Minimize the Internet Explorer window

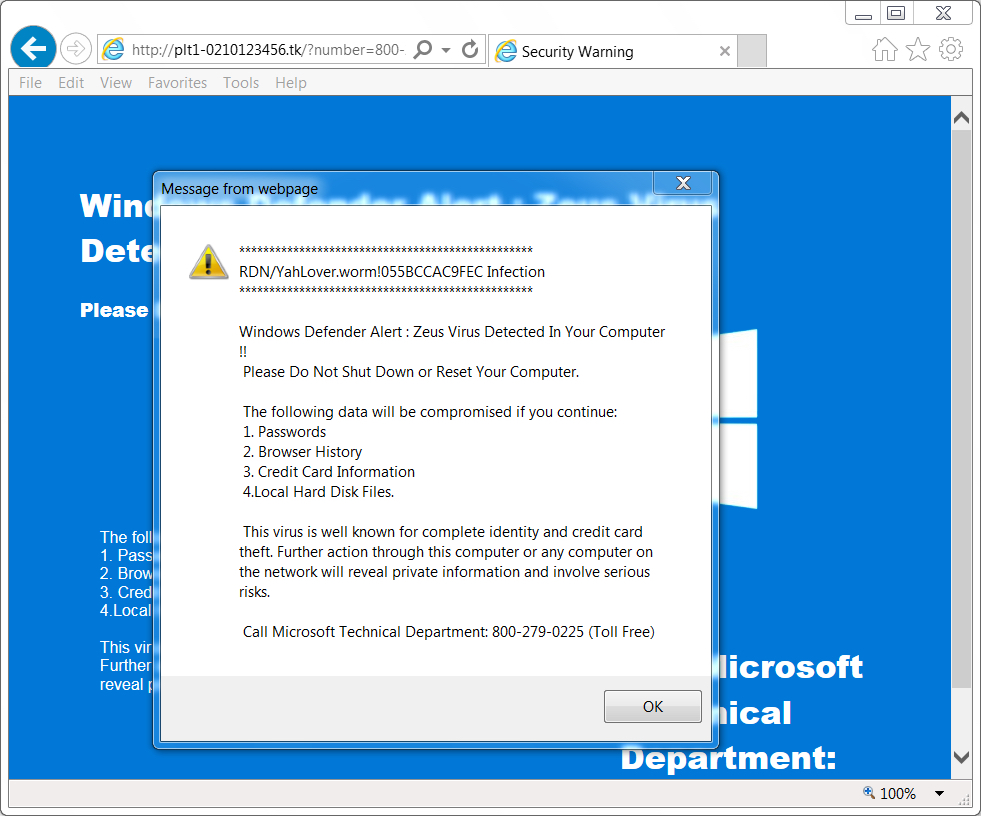863,14
